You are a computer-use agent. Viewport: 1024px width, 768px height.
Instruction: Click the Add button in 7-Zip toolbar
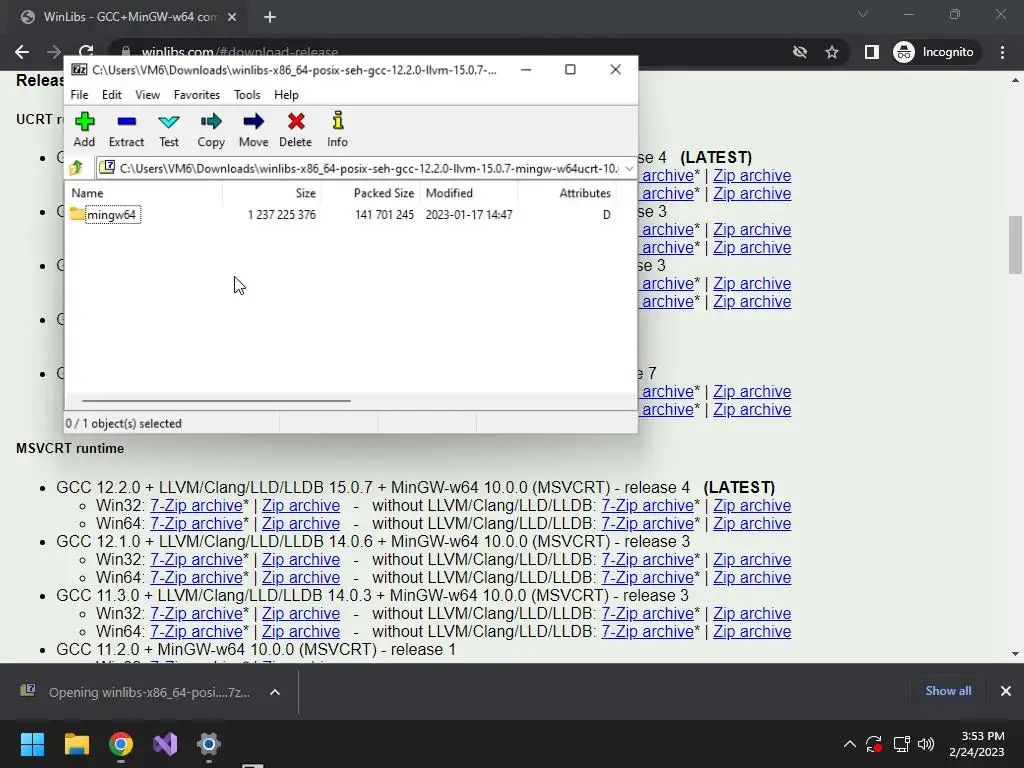[84, 129]
